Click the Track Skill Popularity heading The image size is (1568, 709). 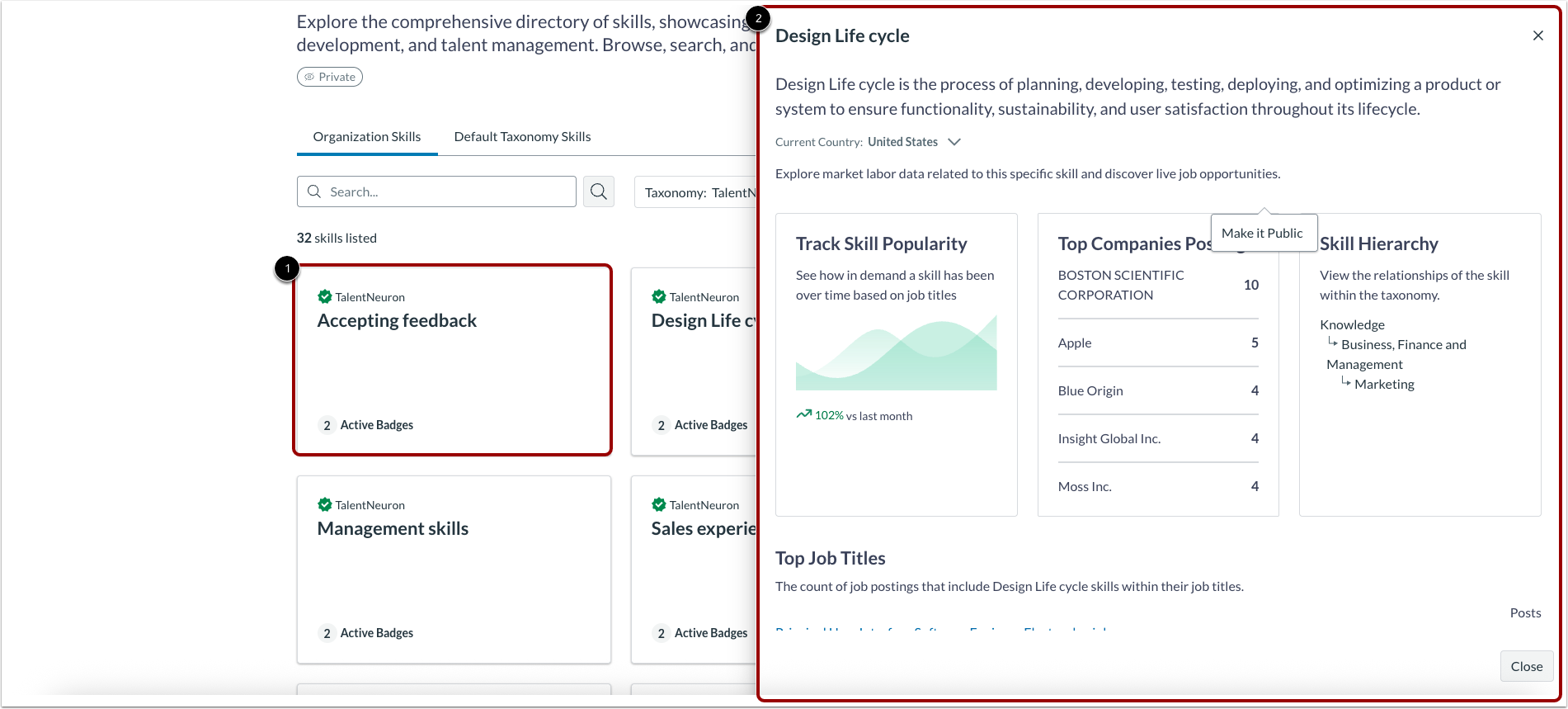[x=881, y=243]
